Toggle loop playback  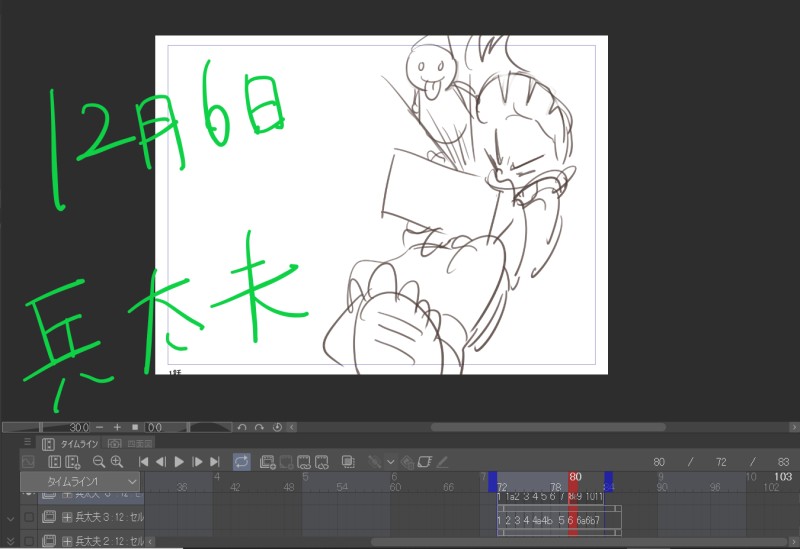tap(241, 462)
